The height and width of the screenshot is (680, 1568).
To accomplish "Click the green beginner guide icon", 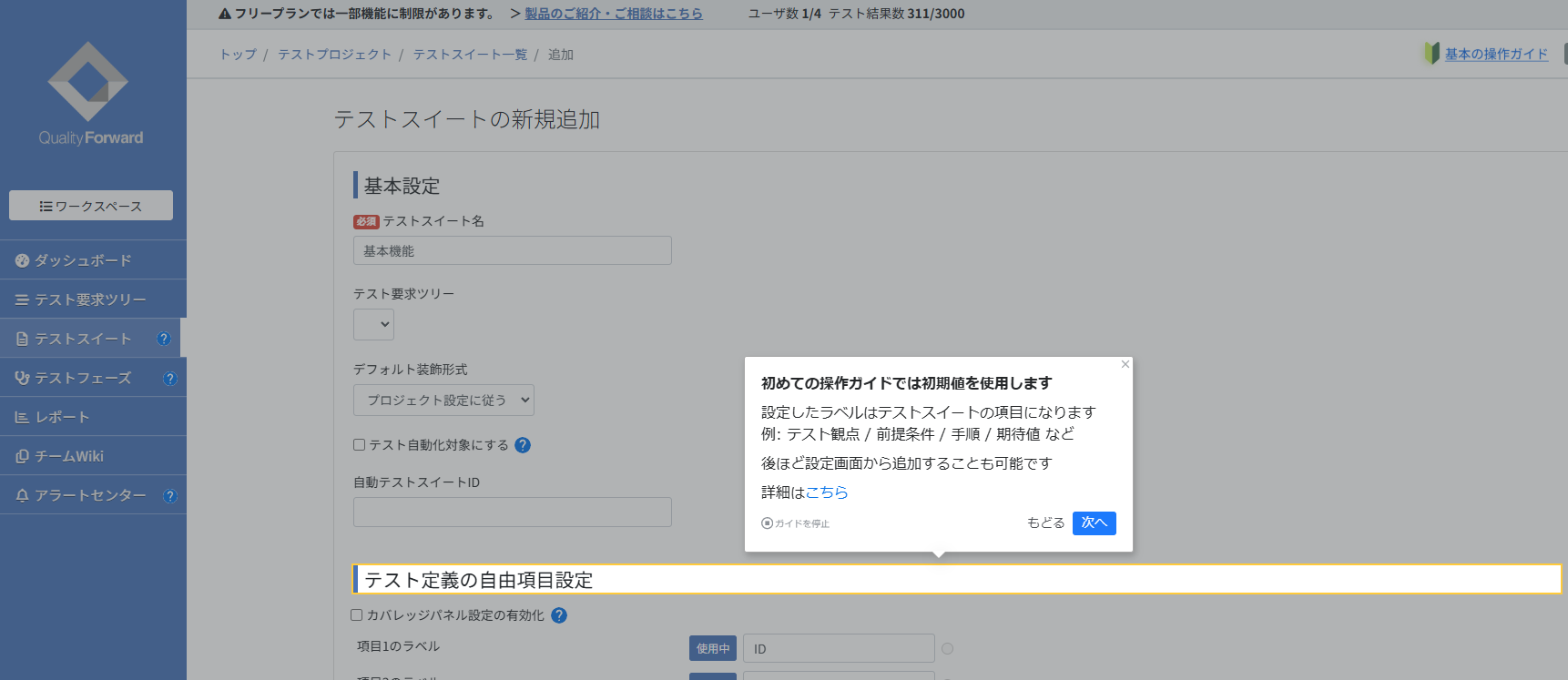I will pyautogui.click(x=1431, y=54).
